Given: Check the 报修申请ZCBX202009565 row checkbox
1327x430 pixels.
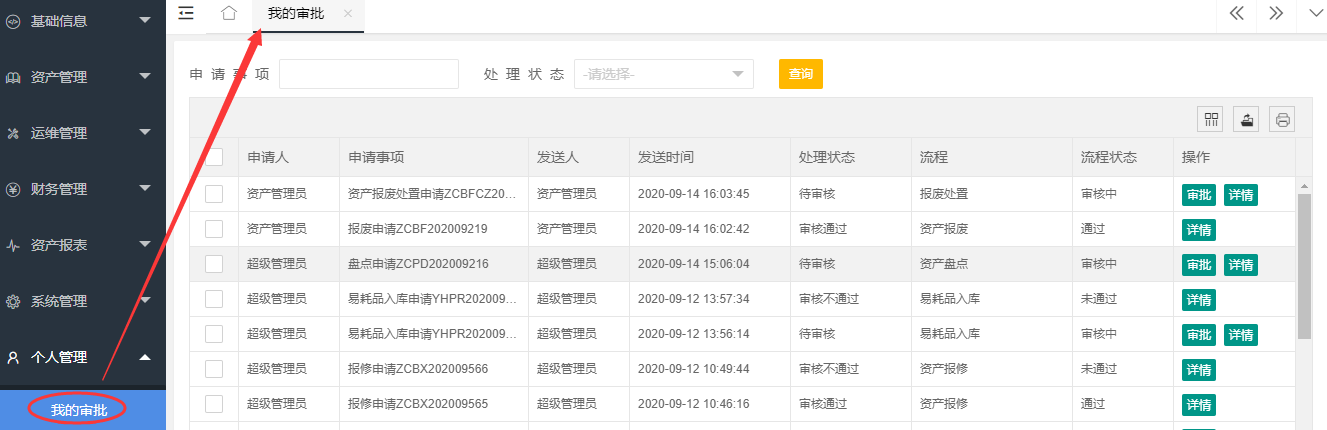Looking at the screenshot, I should [x=214, y=404].
